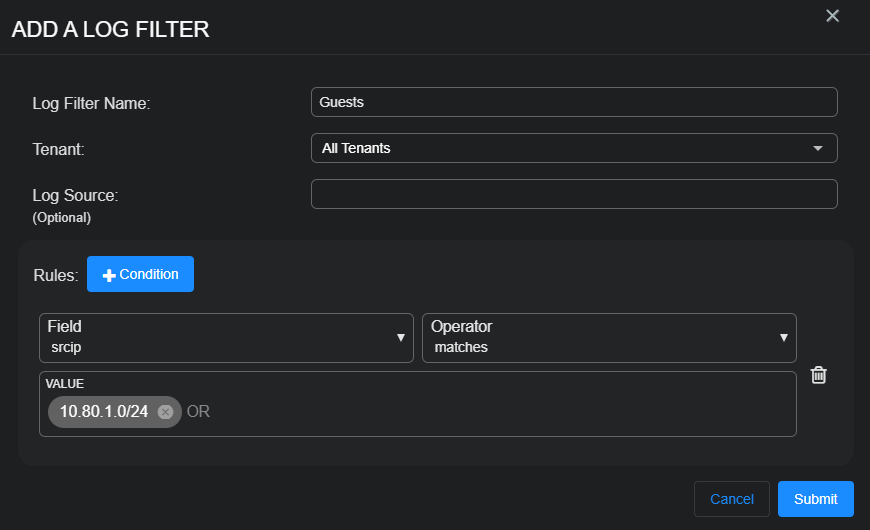Viewport: 870px width, 530px height.
Task: Remove the 10.80.1.0/24 value chip
Action: (x=165, y=412)
